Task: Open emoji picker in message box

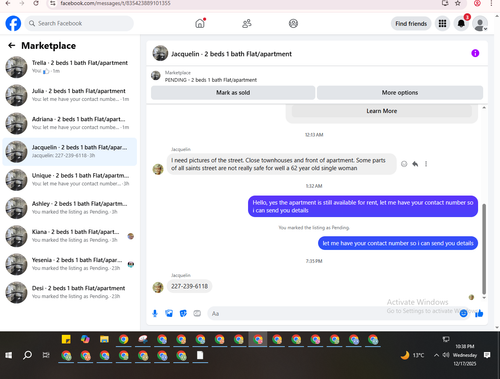Action: click(463, 313)
